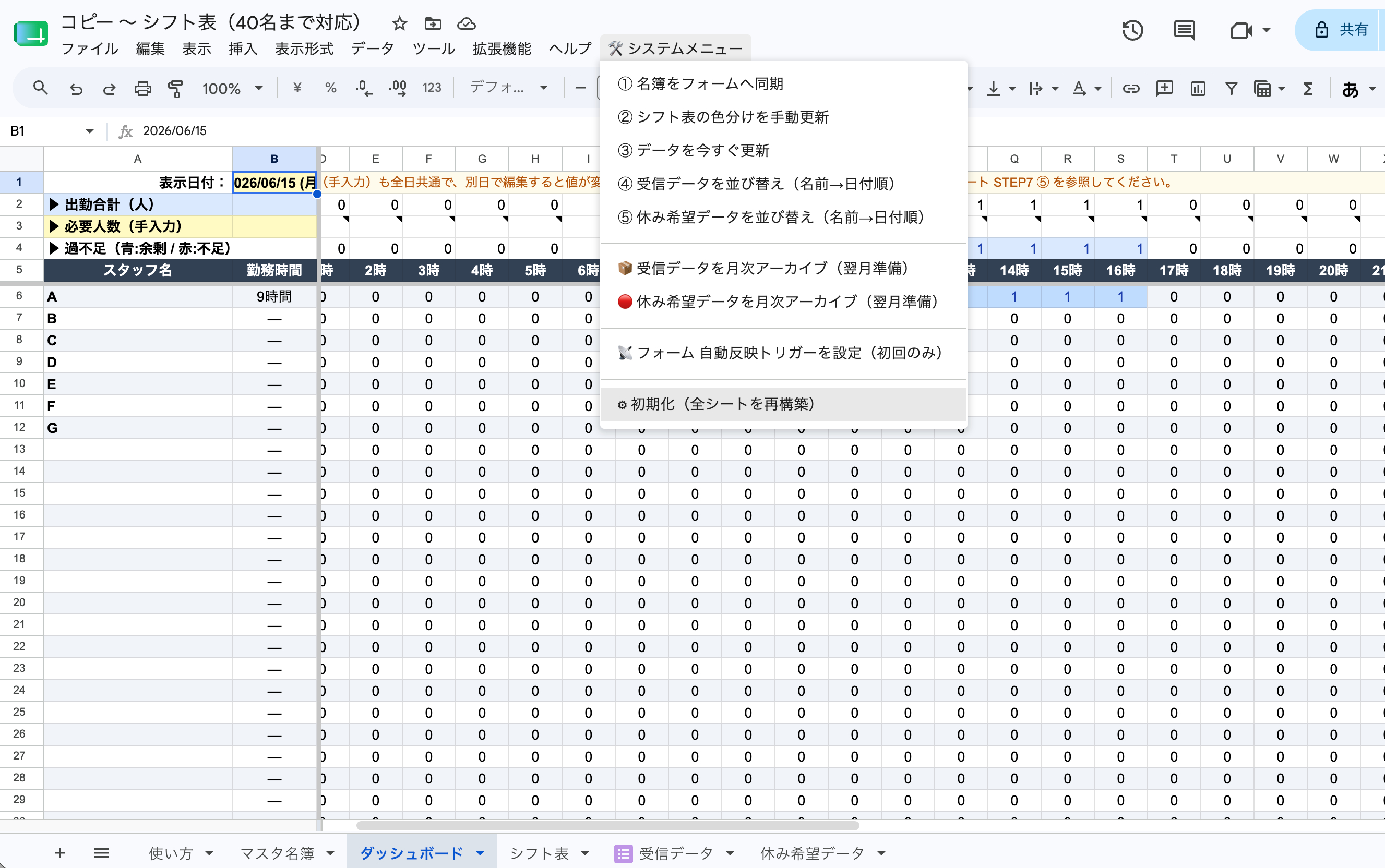Open the 拡張機能 menu
This screenshot has height=868, width=1385.
pos(502,49)
